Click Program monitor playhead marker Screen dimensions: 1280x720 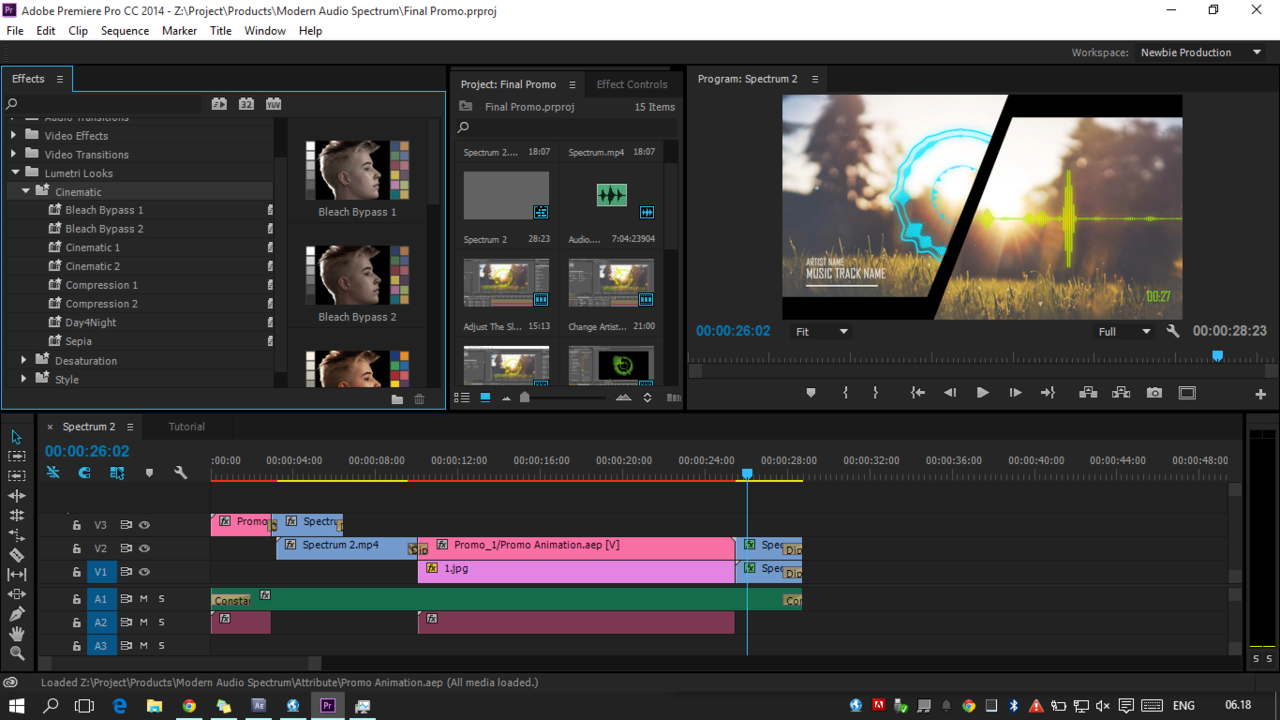(x=1217, y=355)
